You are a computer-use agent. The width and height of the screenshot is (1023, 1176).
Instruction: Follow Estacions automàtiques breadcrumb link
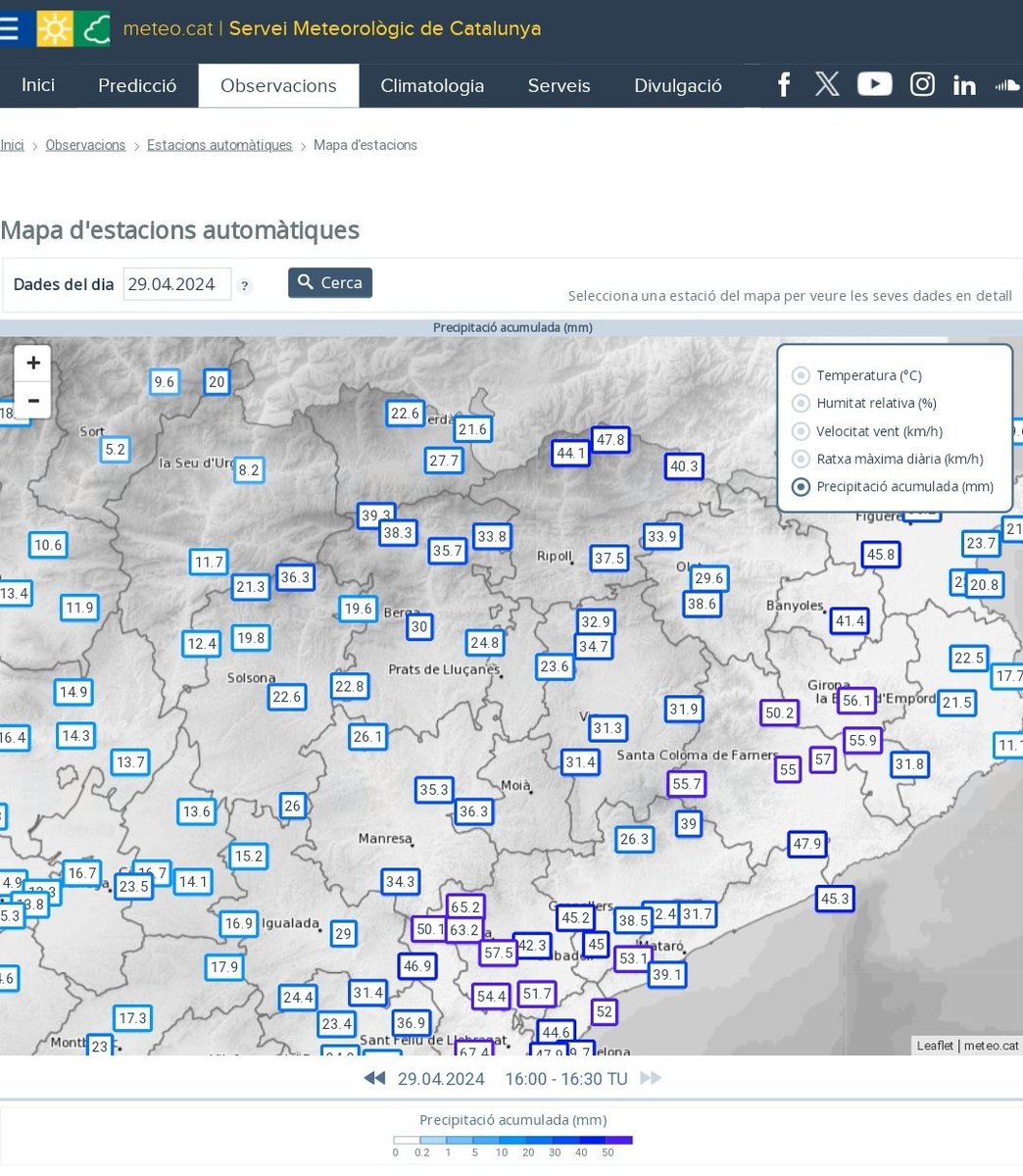pyautogui.click(x=219, y=145)
